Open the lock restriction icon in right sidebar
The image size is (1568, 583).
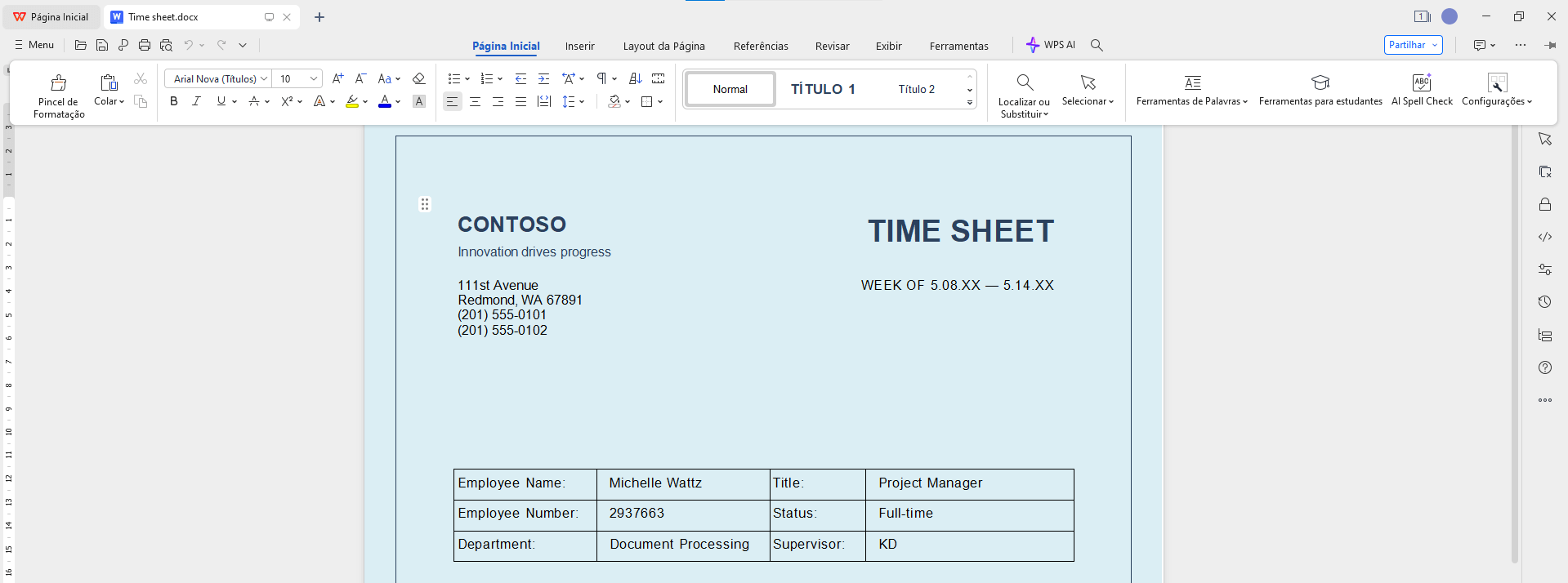1545,204
